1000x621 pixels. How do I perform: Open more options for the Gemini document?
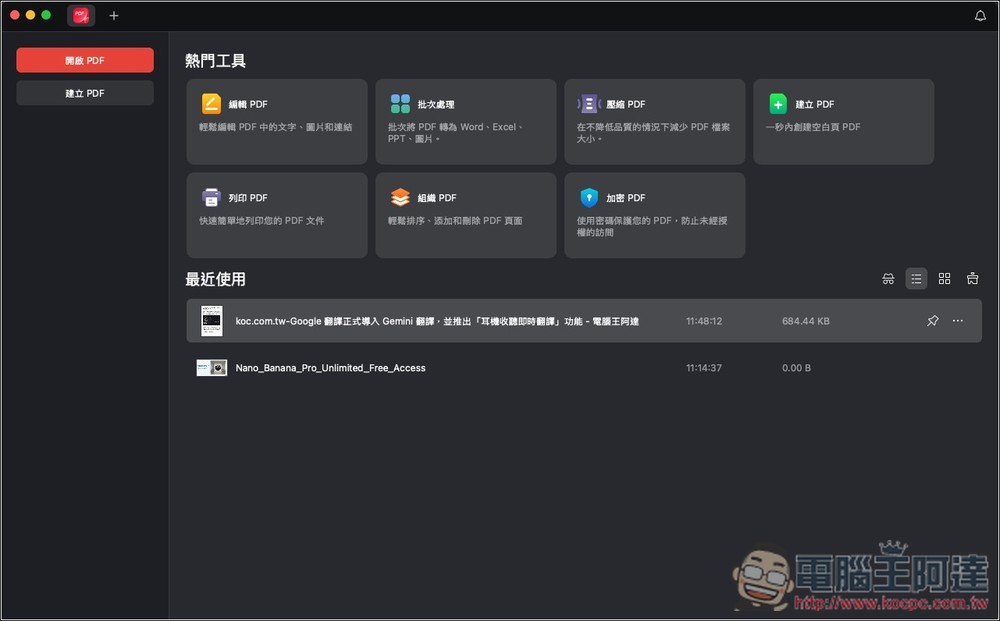pyautogui.click(x=957, y=321)
